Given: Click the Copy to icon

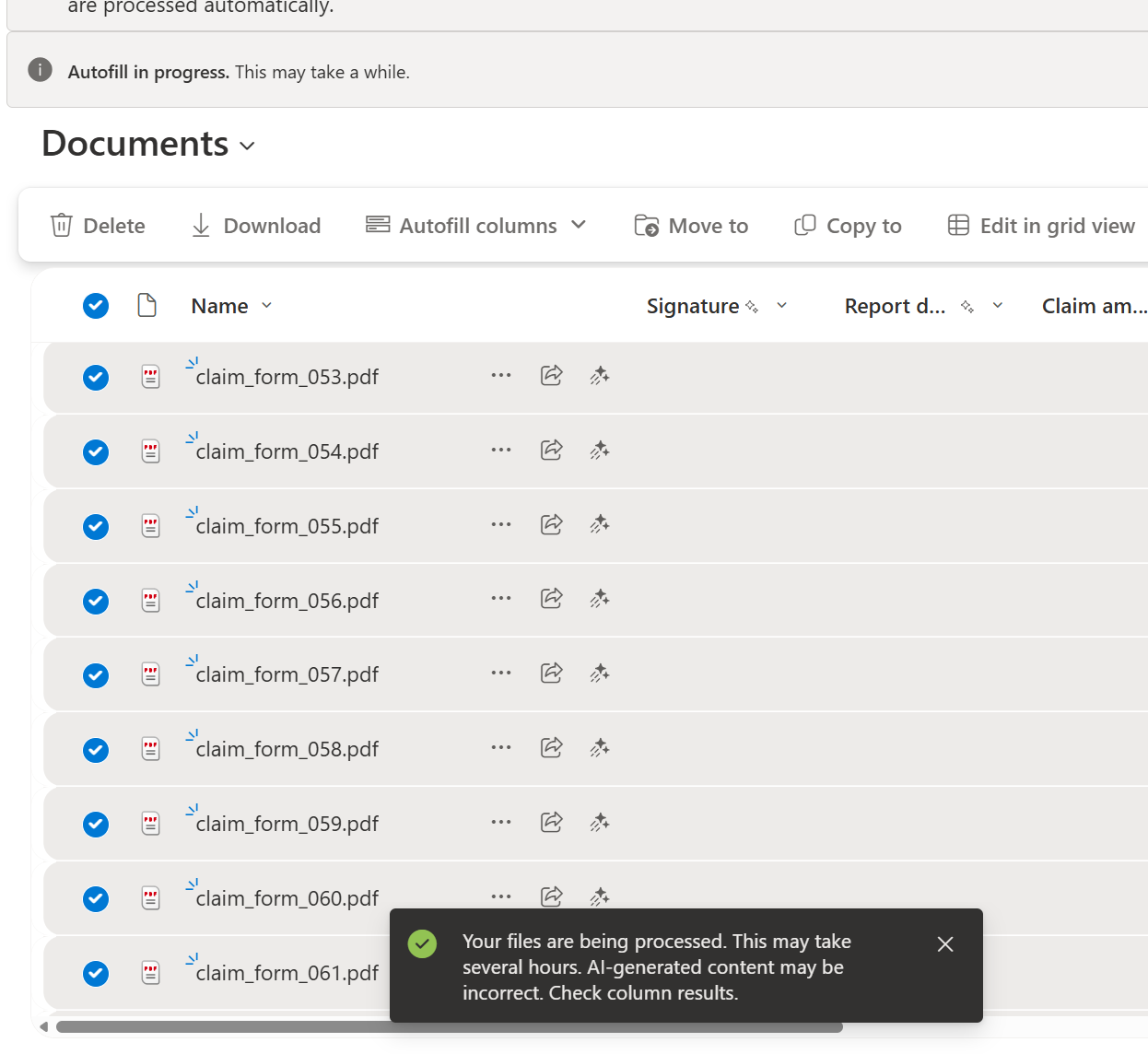Looking at the screenshot, I should (803, 225).
